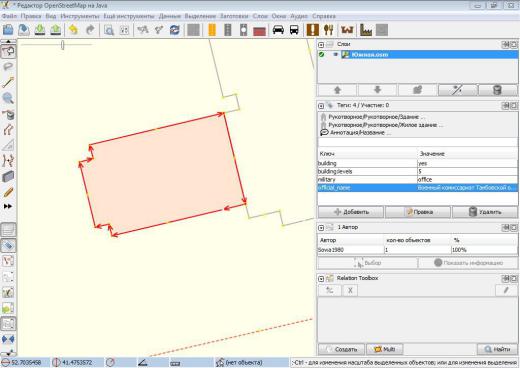This screenshot has width=520, height=368.
Task: Open the Данные menu
Action: click(x=170, y=16)
